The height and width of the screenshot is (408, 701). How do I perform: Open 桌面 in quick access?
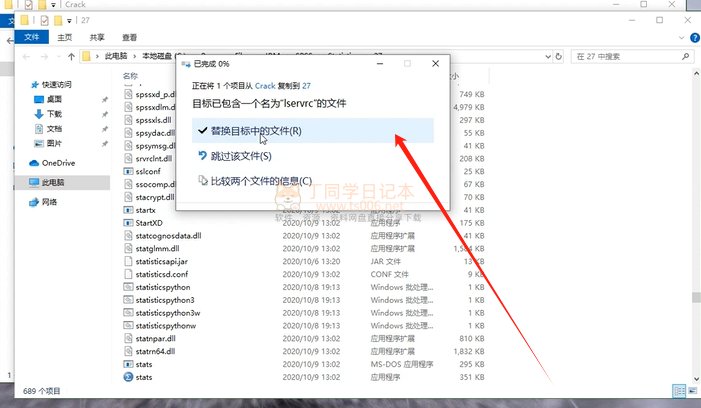(54, 99)
